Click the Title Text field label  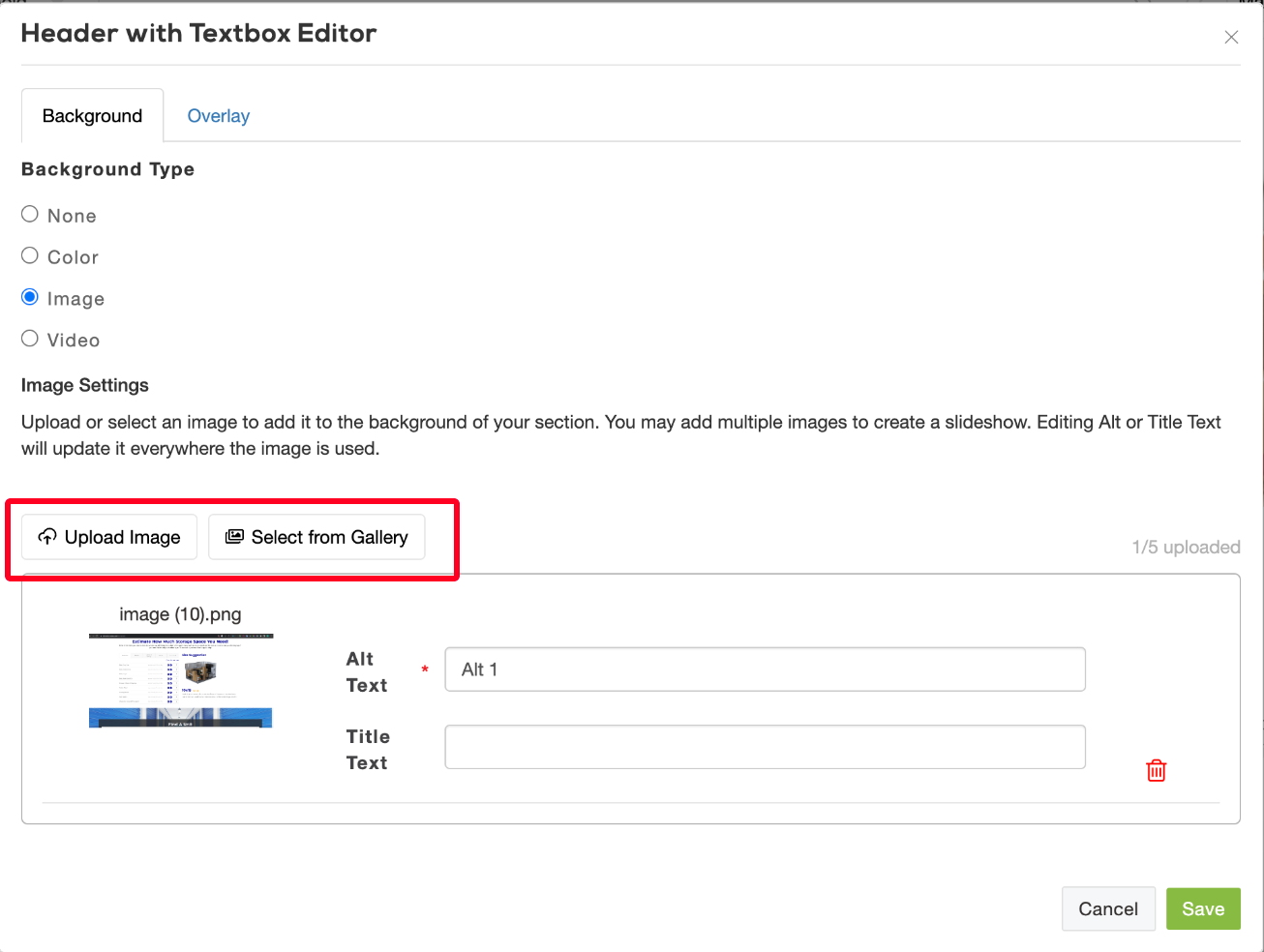point(367,750)
